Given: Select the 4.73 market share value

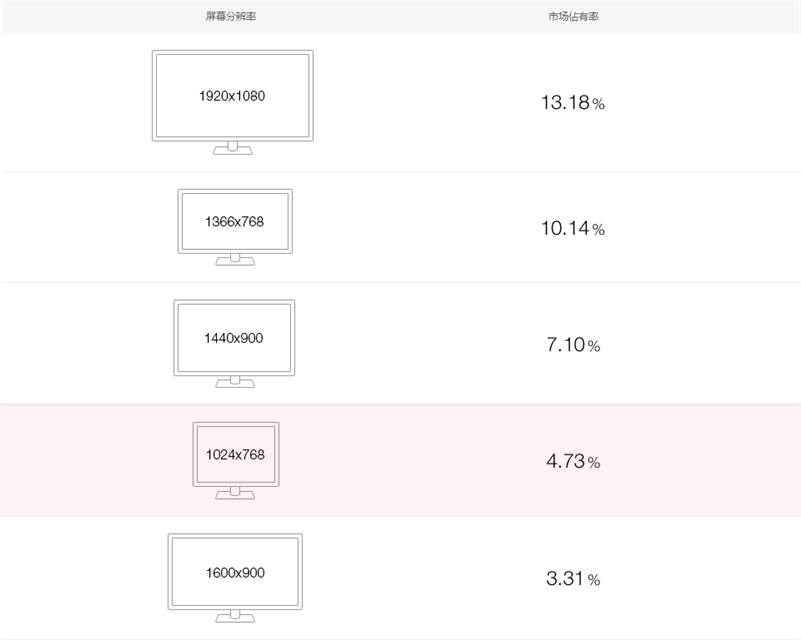Looking at the screenshot, I should click(x=564, y=461).
